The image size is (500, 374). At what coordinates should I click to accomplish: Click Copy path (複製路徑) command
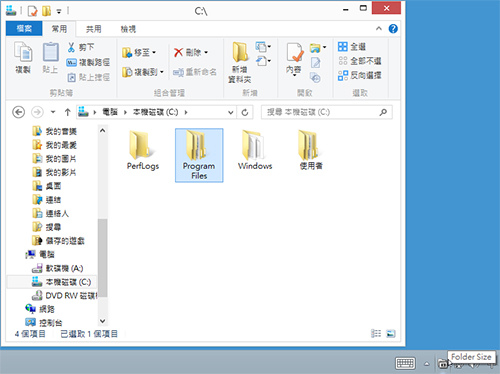pos(88,62)
